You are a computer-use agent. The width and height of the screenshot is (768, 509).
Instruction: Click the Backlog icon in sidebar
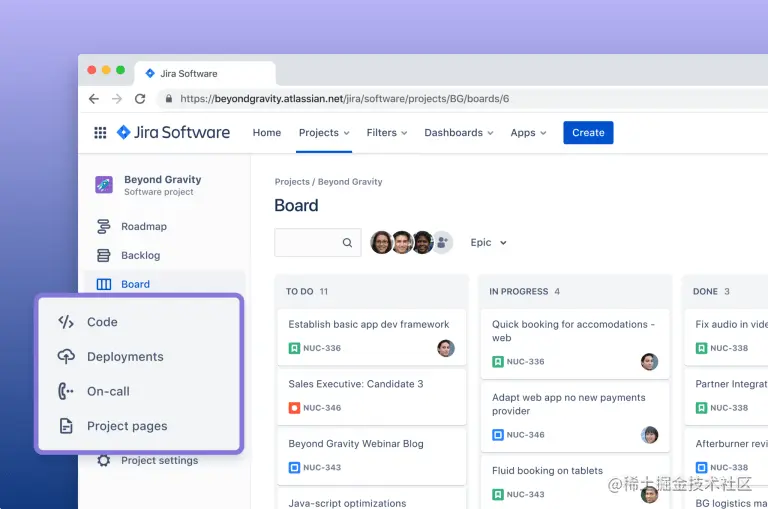pyautogui.click(x=103, y=255)
